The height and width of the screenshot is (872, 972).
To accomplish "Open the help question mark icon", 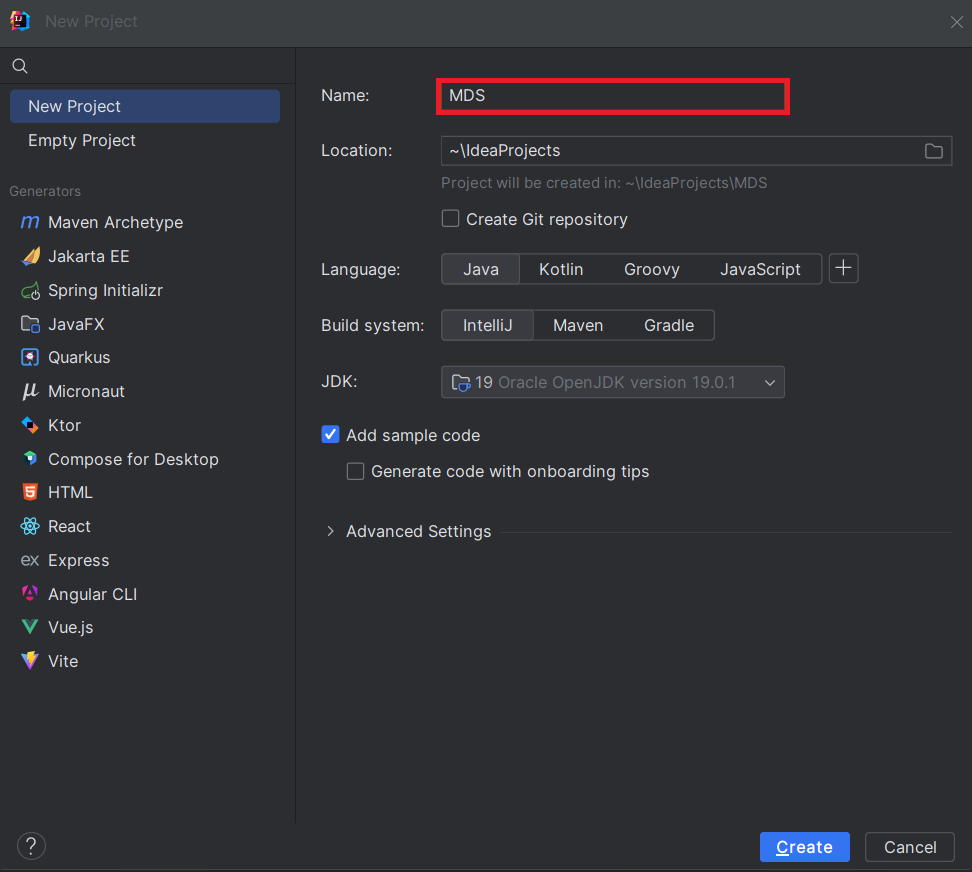I will [x=31, y=846].
